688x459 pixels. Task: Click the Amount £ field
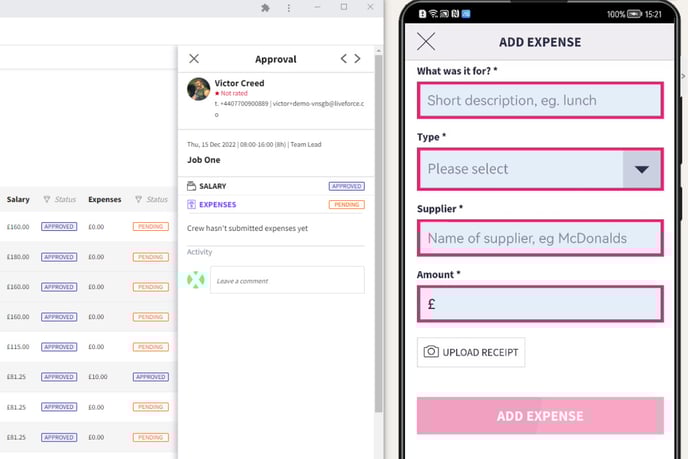(x=540, y=304)
